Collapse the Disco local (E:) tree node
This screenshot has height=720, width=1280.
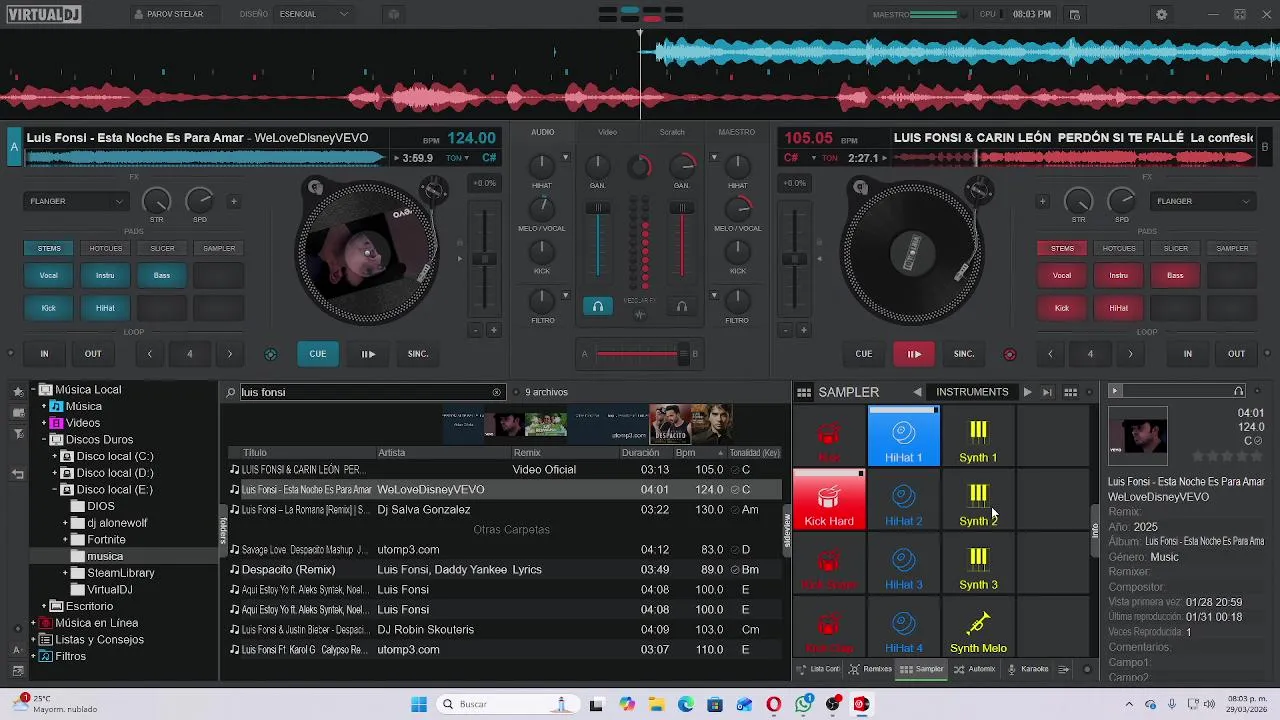pos(55,490)
